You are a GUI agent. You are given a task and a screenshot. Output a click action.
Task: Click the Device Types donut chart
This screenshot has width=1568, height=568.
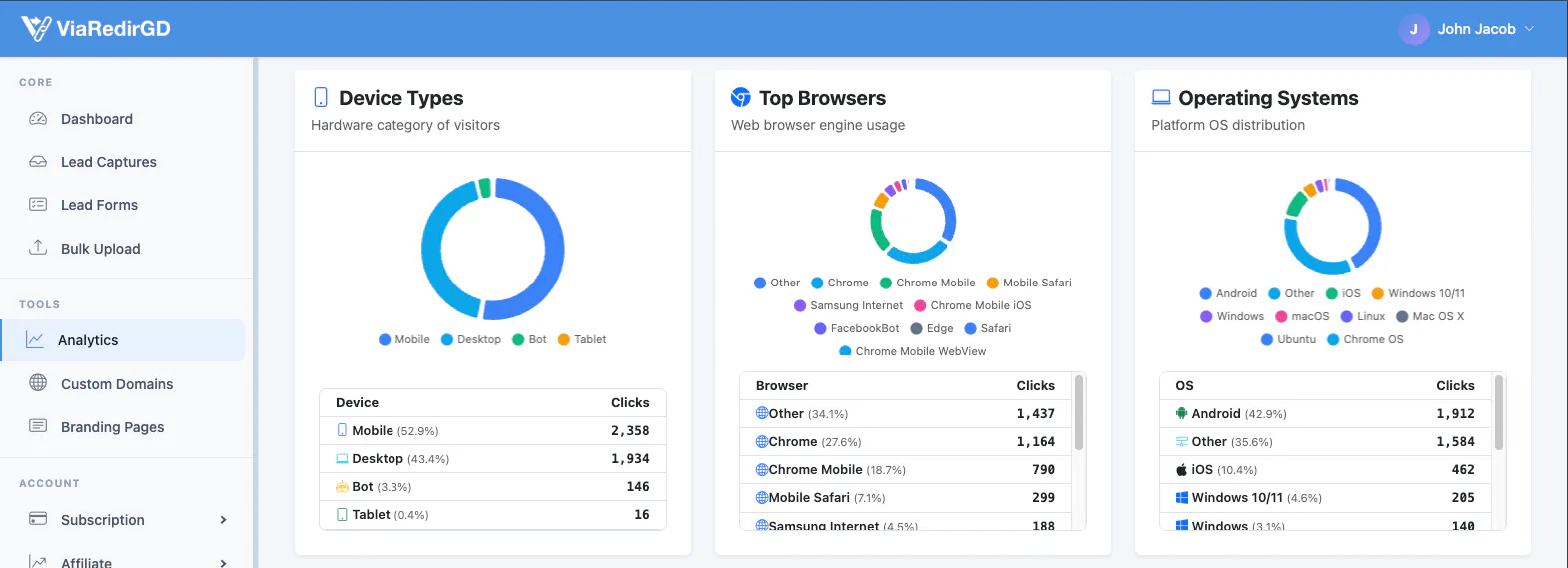click(x=493, y=249)
